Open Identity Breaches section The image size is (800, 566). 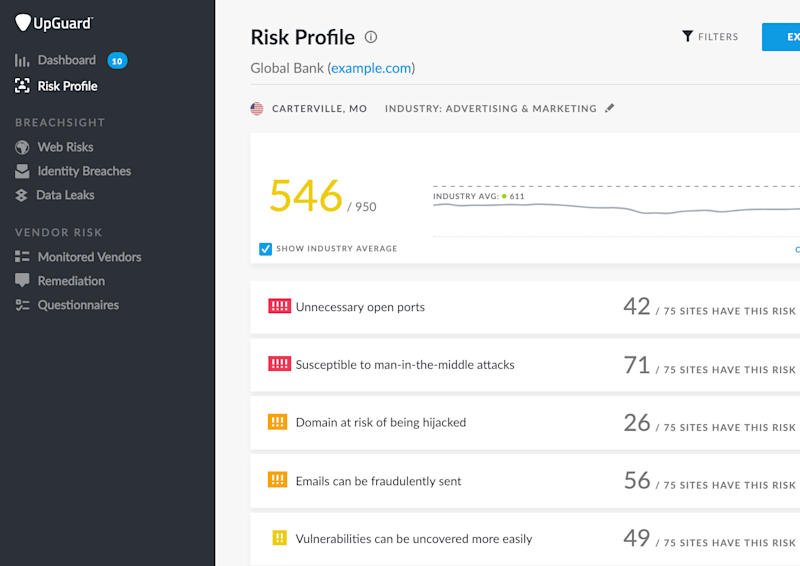tap(84, 171)
